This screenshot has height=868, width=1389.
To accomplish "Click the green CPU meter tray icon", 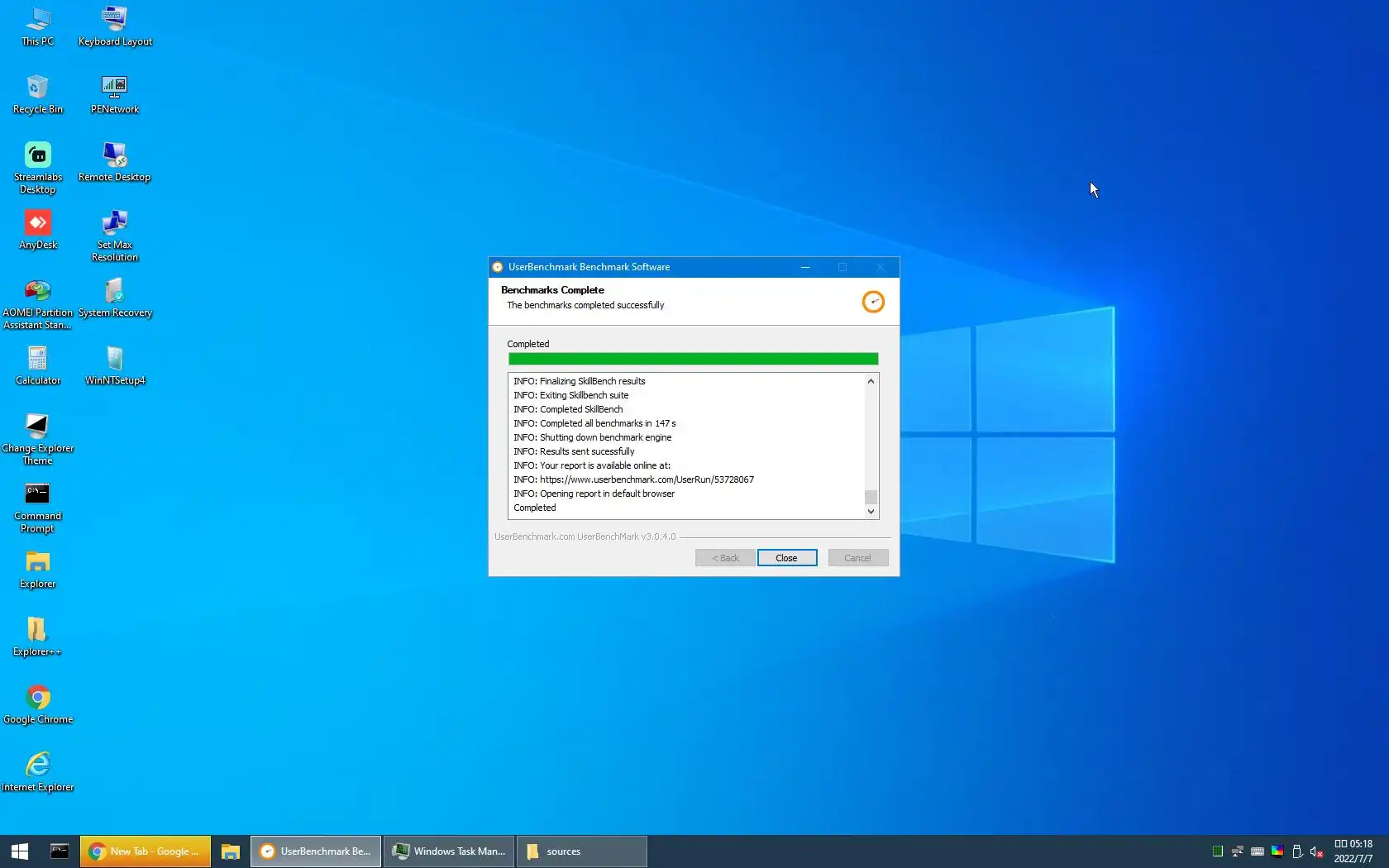I will pos(1217,851).
